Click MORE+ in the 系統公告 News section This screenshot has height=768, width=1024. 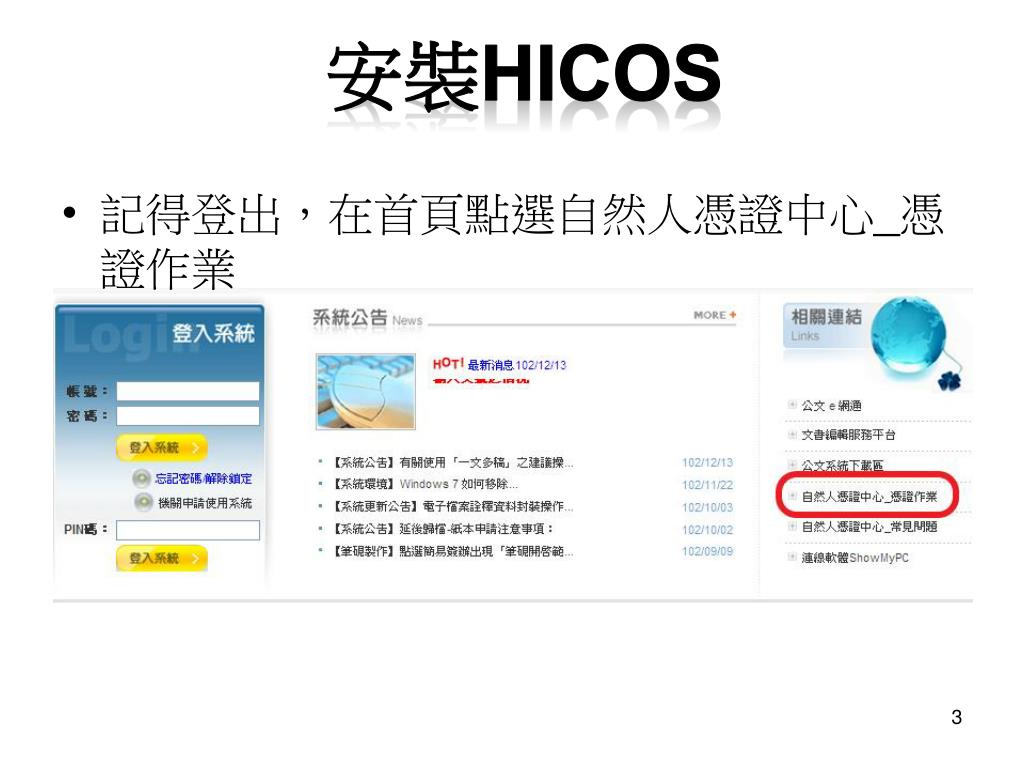(x=714, y=315)
